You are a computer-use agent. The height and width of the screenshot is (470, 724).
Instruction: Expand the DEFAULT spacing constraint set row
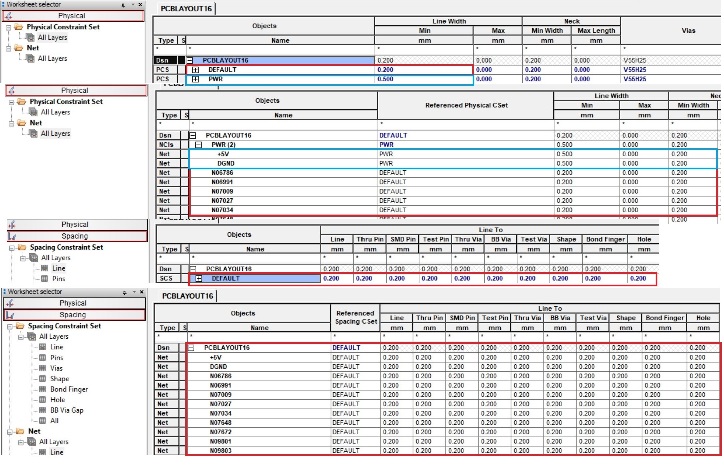(199, 279)
